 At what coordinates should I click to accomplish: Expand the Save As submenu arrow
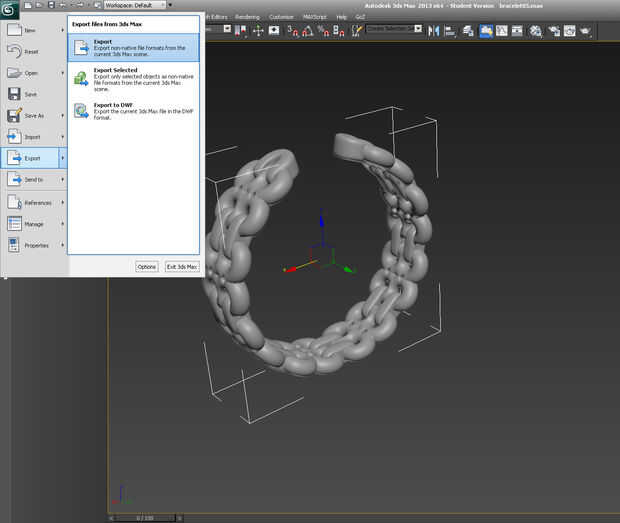click(x=62, y=115)
